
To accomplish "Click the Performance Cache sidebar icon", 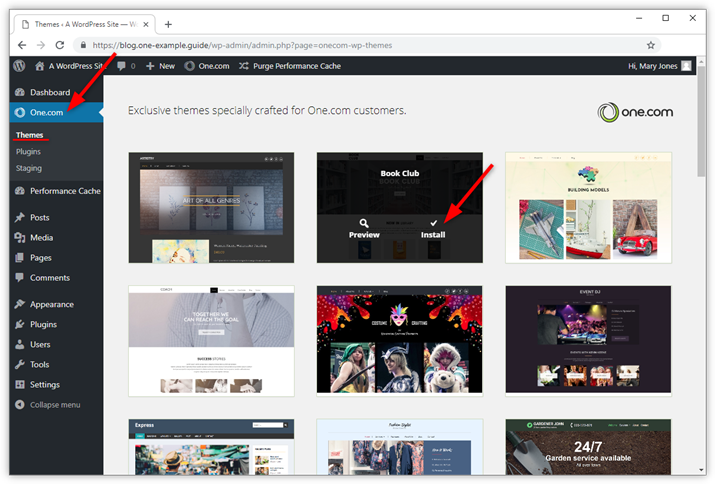I will pos(20,191).
